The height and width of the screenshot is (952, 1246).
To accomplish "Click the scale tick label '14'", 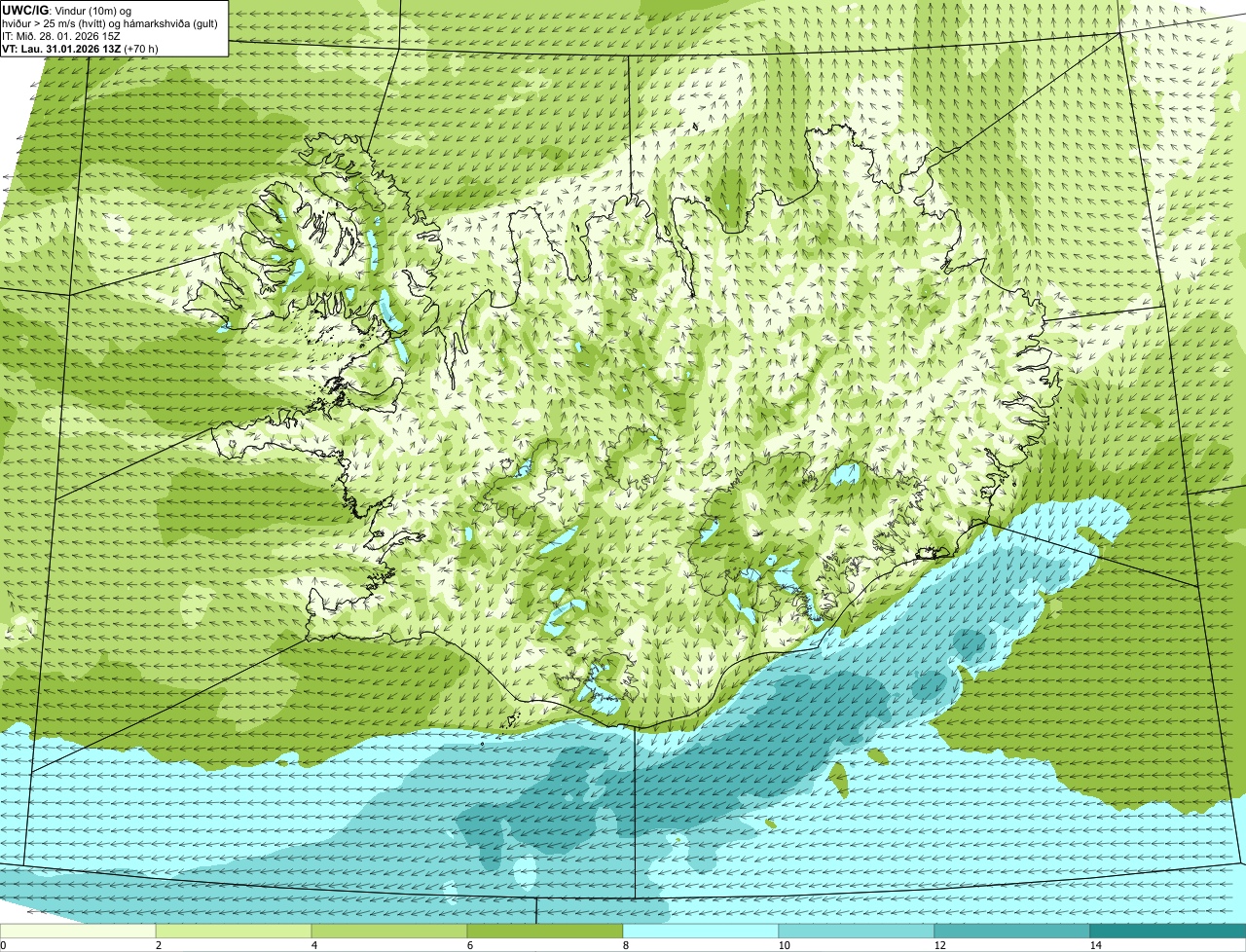I will coord(1095,945).
